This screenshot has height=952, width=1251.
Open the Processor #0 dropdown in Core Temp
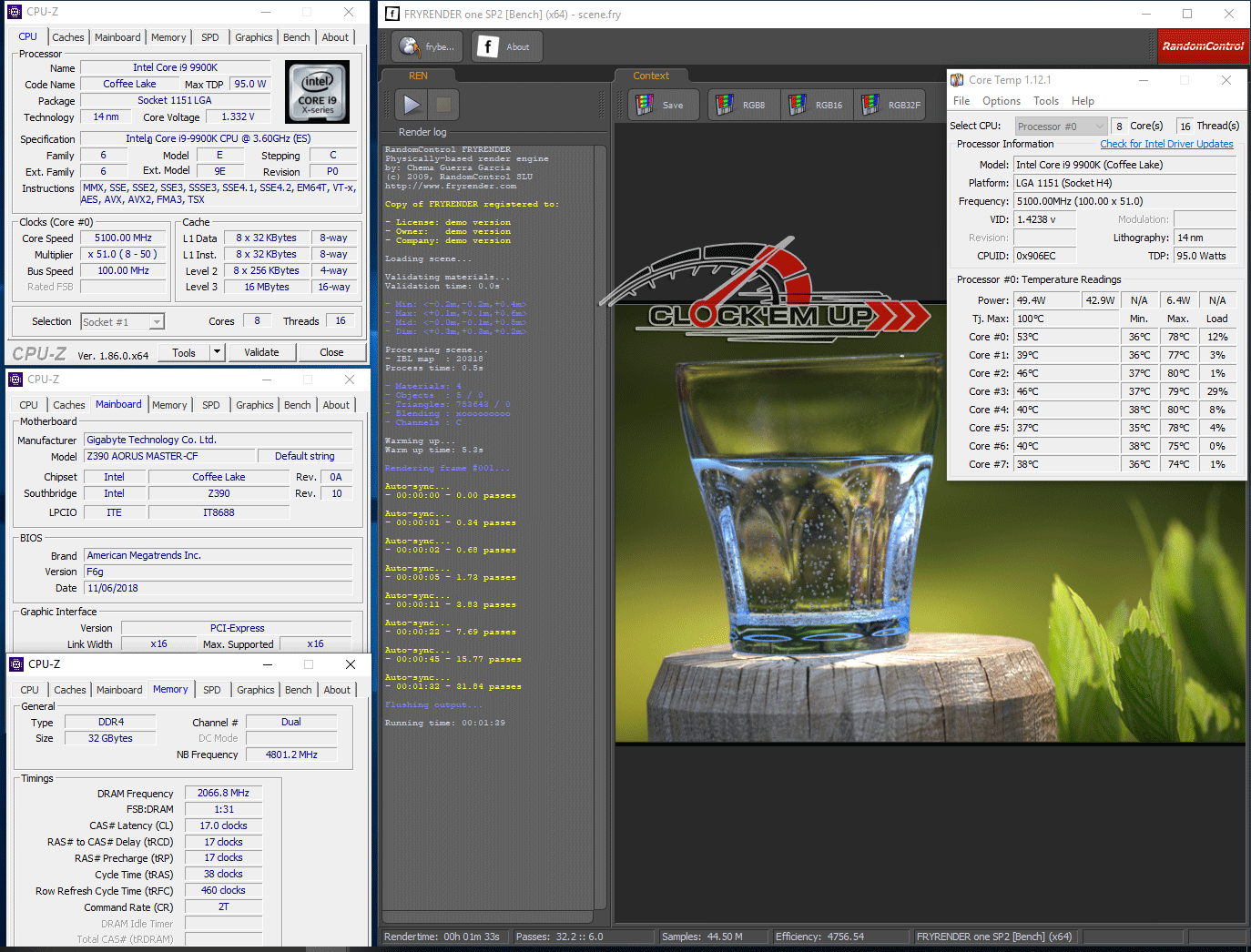[1061, 127]
